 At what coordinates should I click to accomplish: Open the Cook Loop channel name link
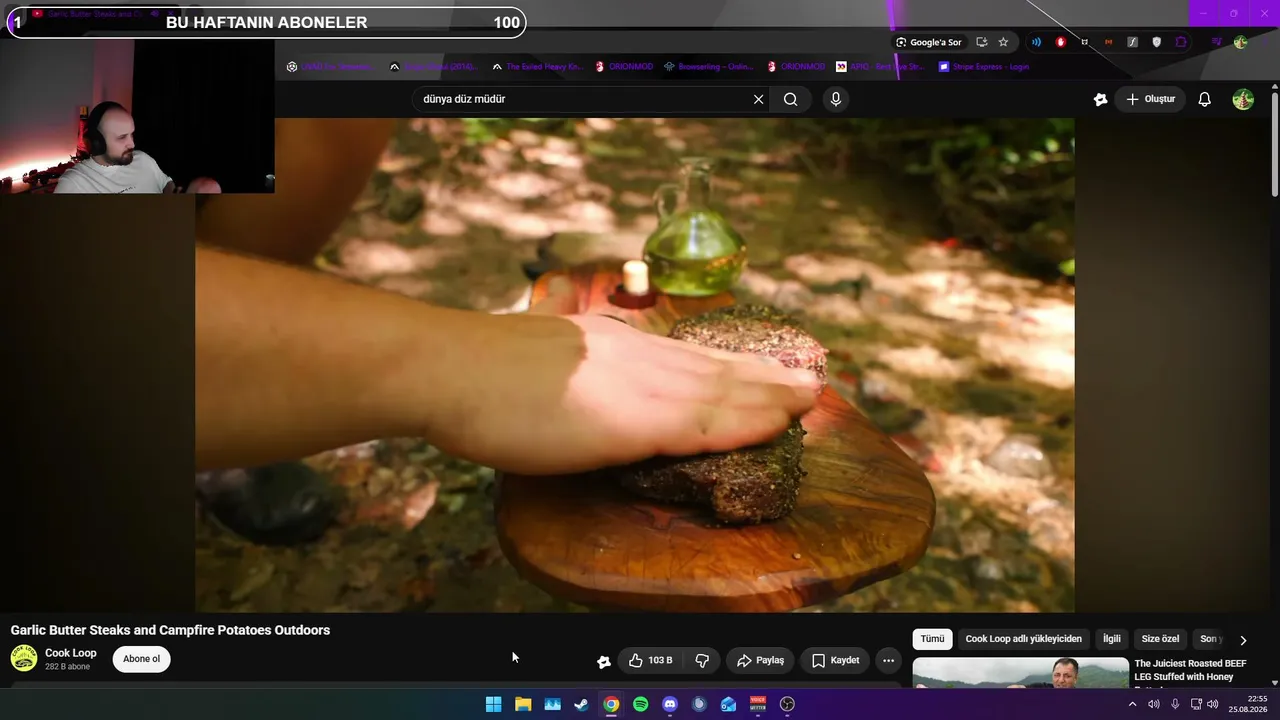71,653
